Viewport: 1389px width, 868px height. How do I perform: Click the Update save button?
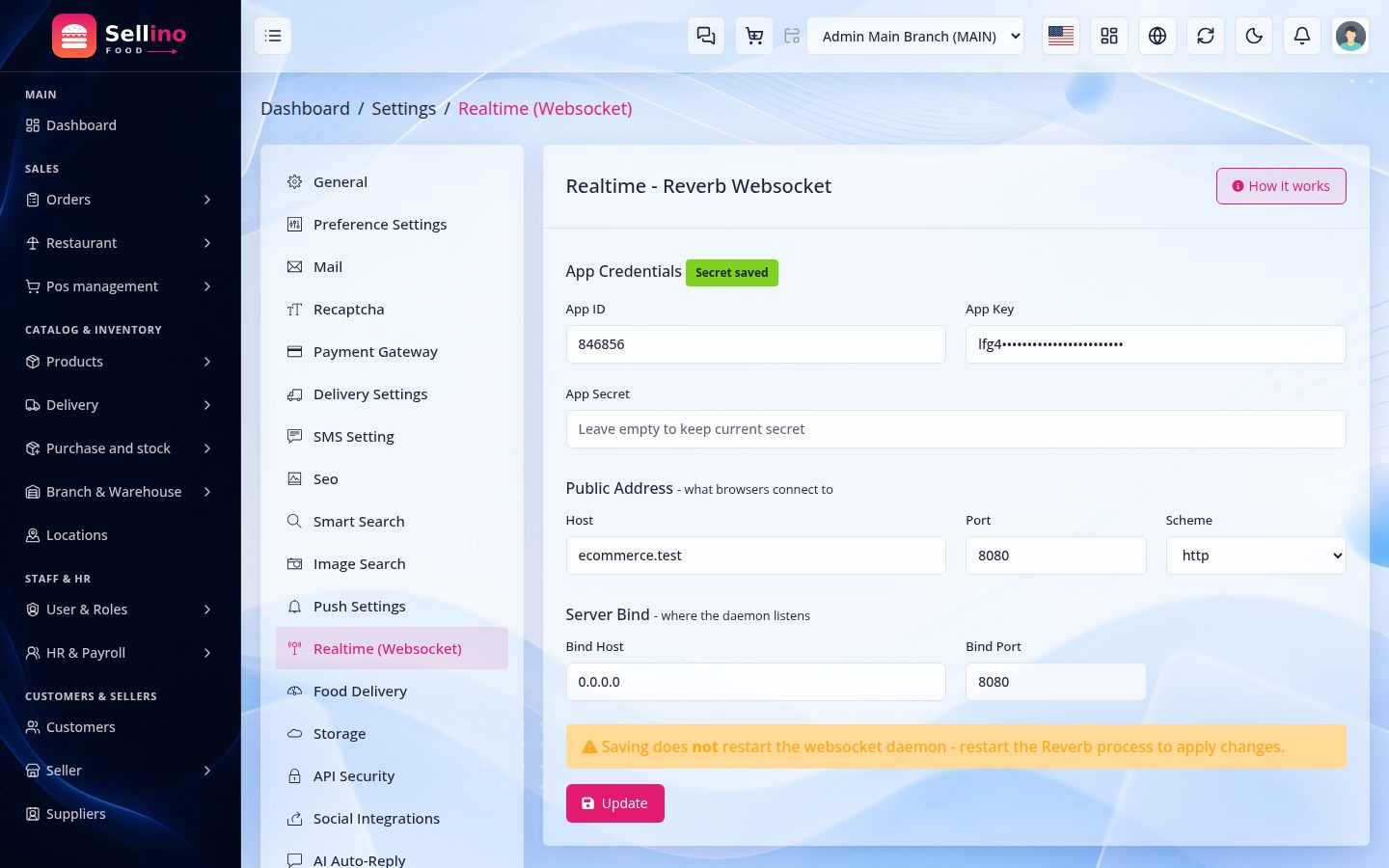pyautogui.click(x=615, y=803)
